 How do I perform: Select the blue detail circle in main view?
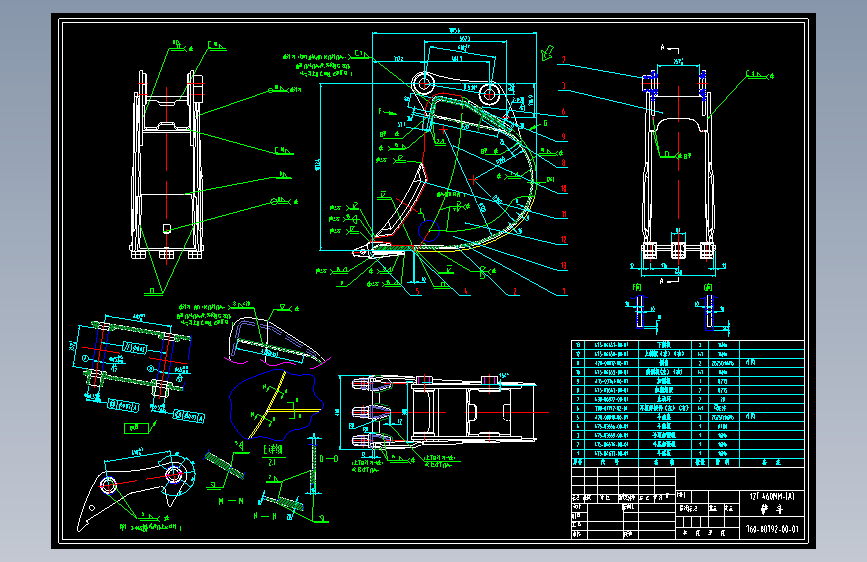pyautogui.click(x=428, y=231)
